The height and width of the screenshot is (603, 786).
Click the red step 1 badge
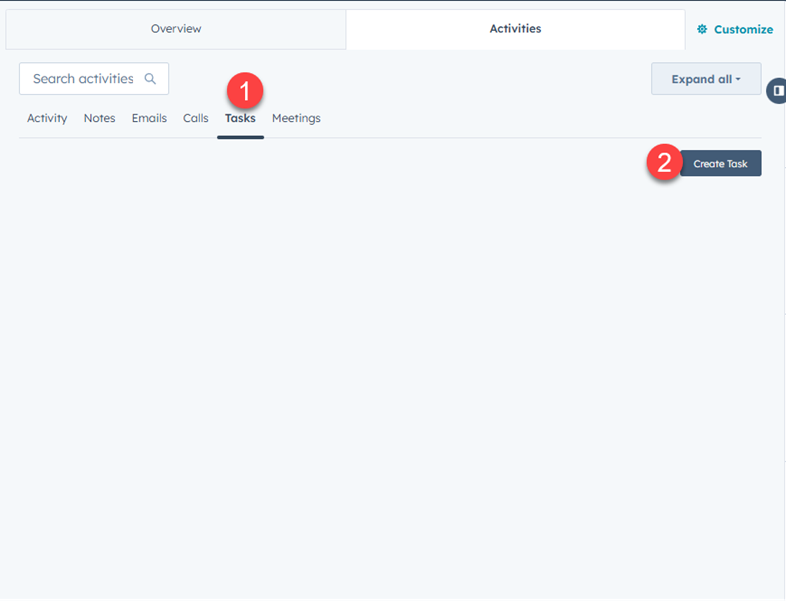pos(244,93)
